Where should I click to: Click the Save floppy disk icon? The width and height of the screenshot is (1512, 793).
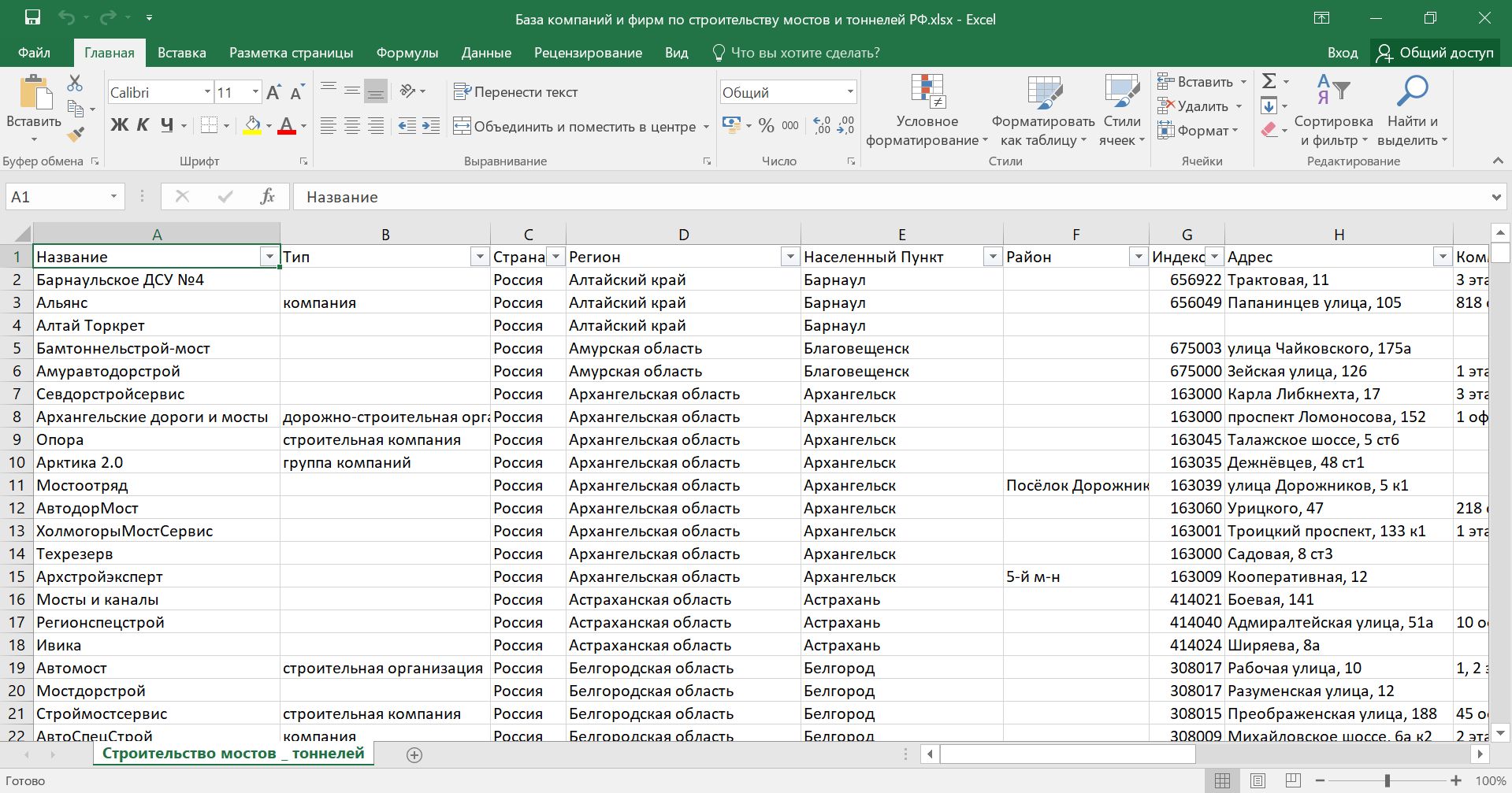(32, 18)
